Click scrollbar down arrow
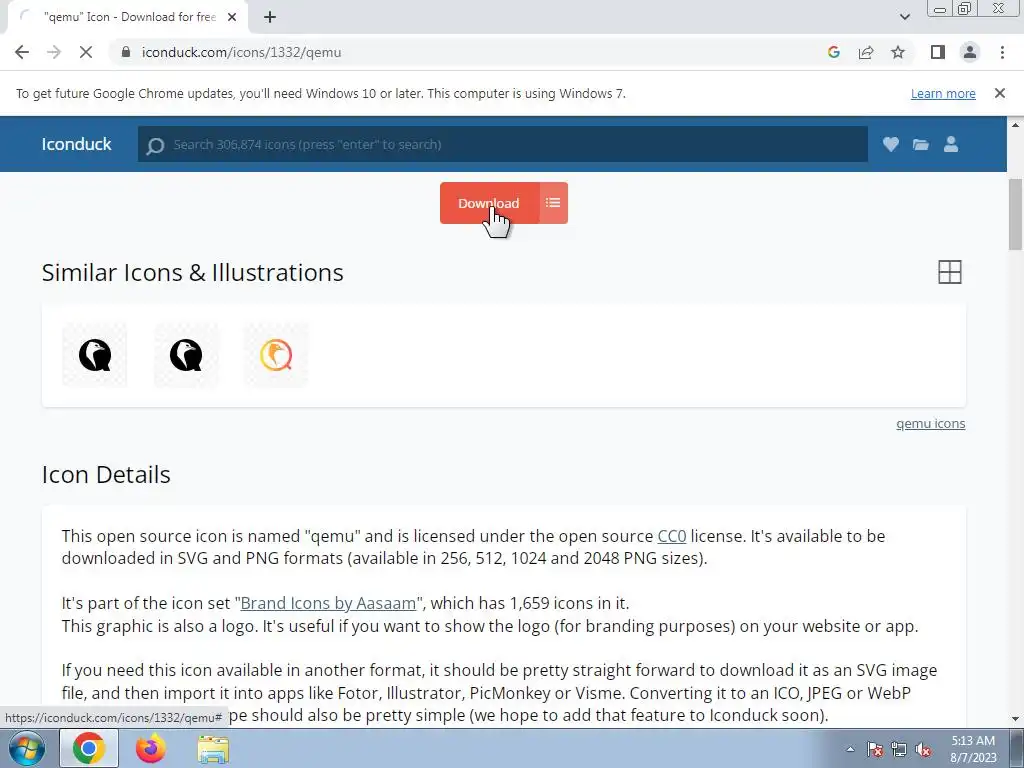The height and width of the screenshot is (768, 1024). [1015, 719]
